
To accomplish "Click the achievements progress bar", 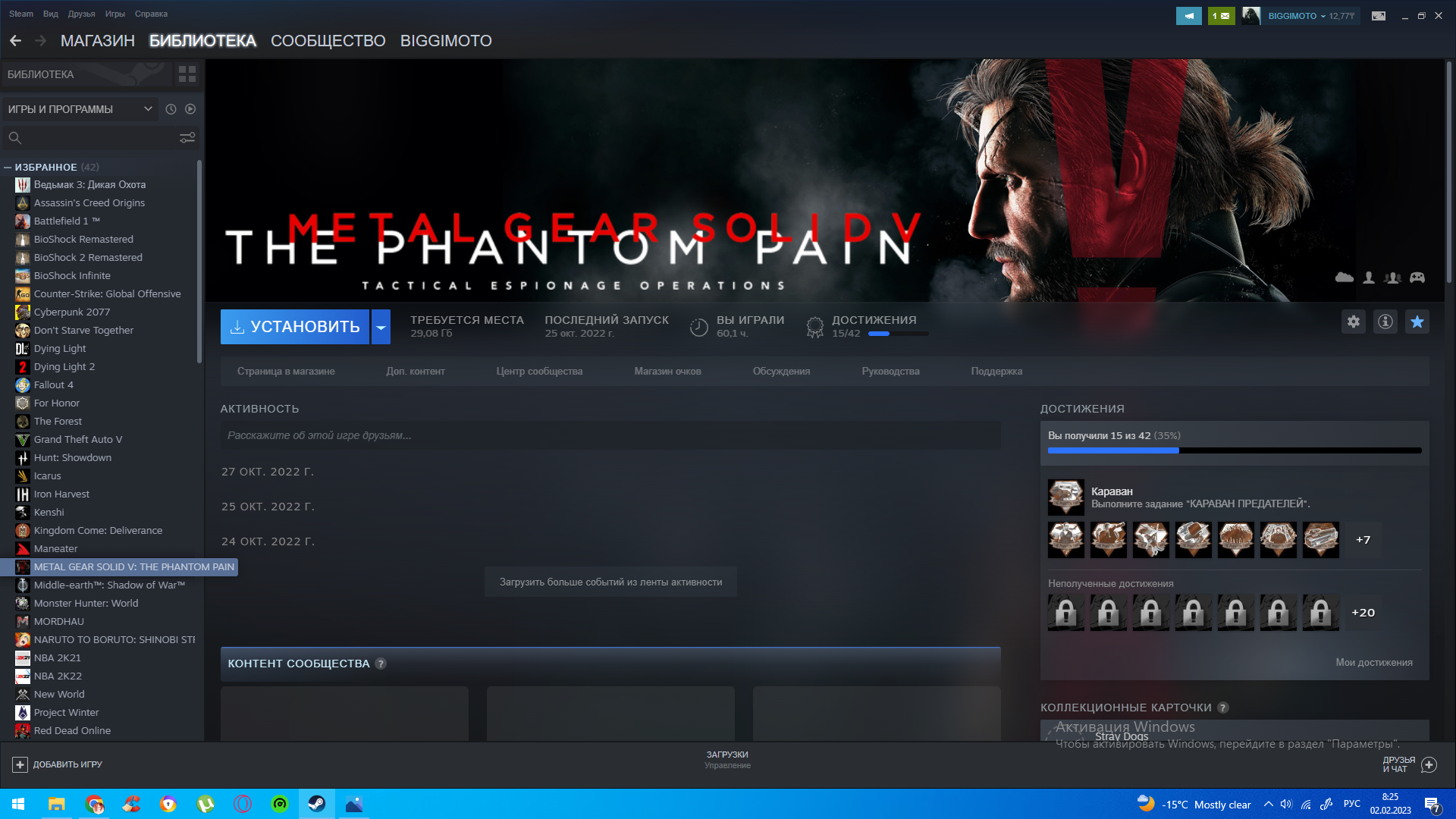I will [x=1235, y=450].
